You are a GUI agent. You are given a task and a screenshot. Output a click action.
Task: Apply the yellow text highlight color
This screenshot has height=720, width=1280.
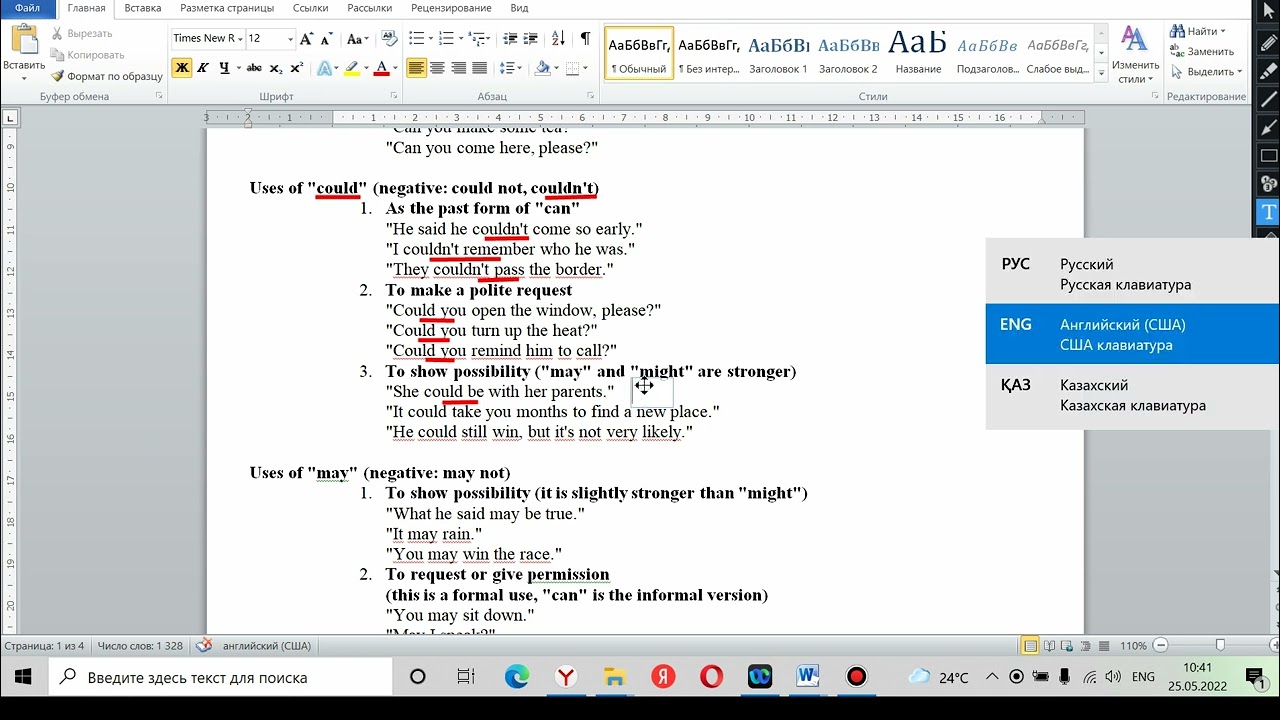tap(351, 68)
